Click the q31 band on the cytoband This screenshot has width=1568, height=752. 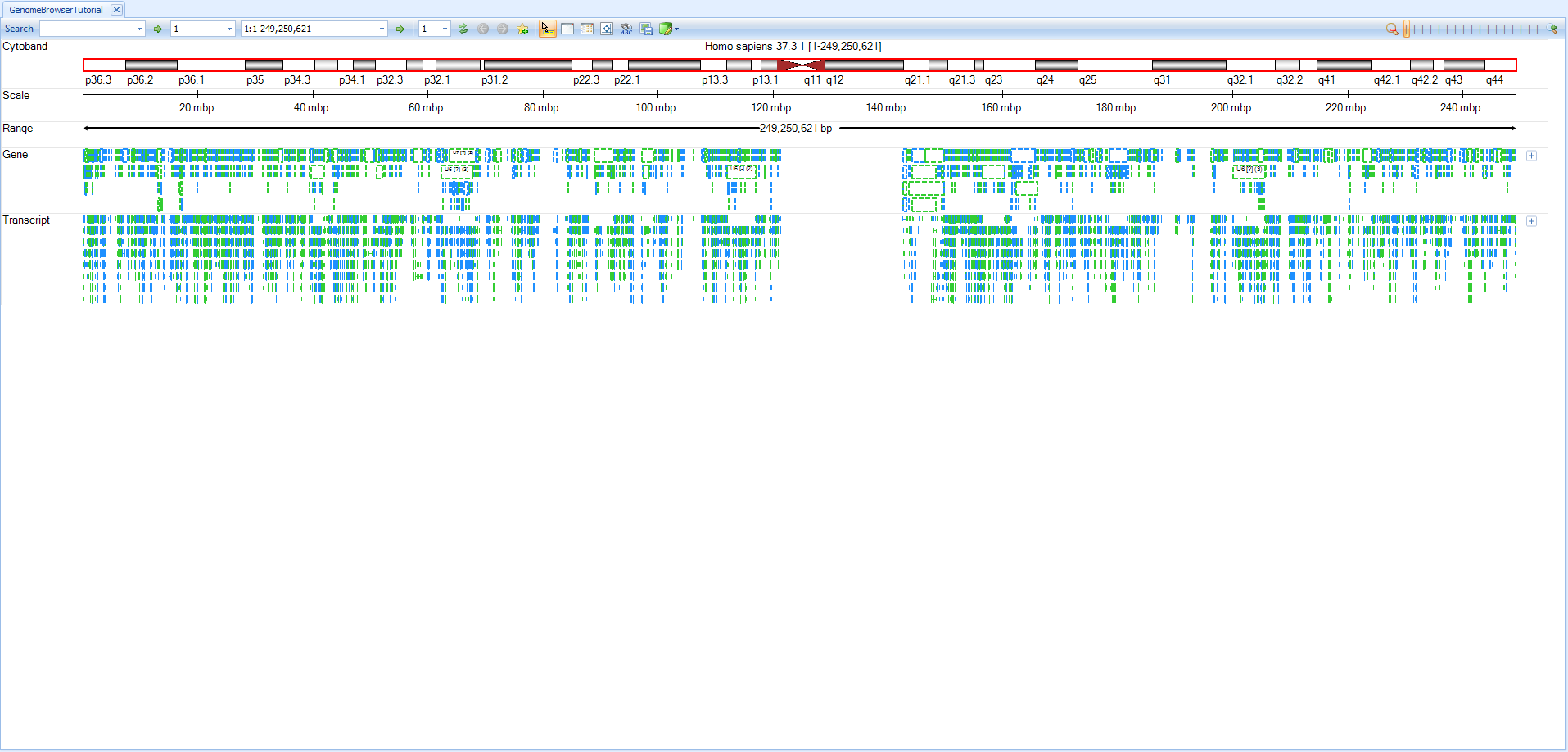pyautogui.click(x=1189, y=65)
